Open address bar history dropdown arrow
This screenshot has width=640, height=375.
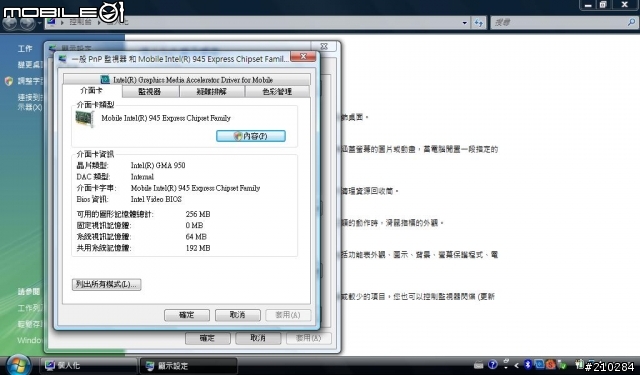click(x=464, y=23)
